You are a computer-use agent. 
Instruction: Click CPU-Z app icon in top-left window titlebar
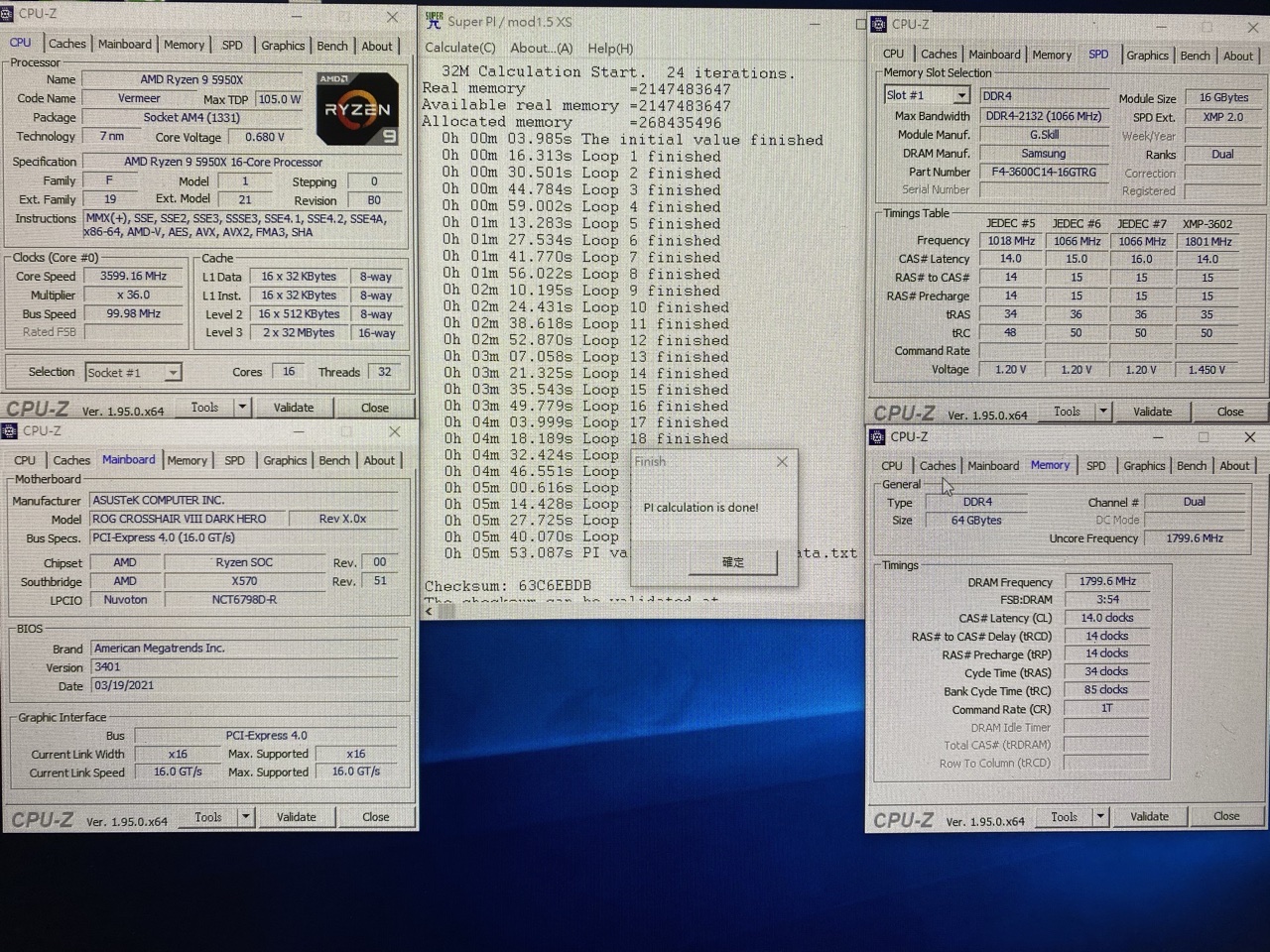[7, 15]
